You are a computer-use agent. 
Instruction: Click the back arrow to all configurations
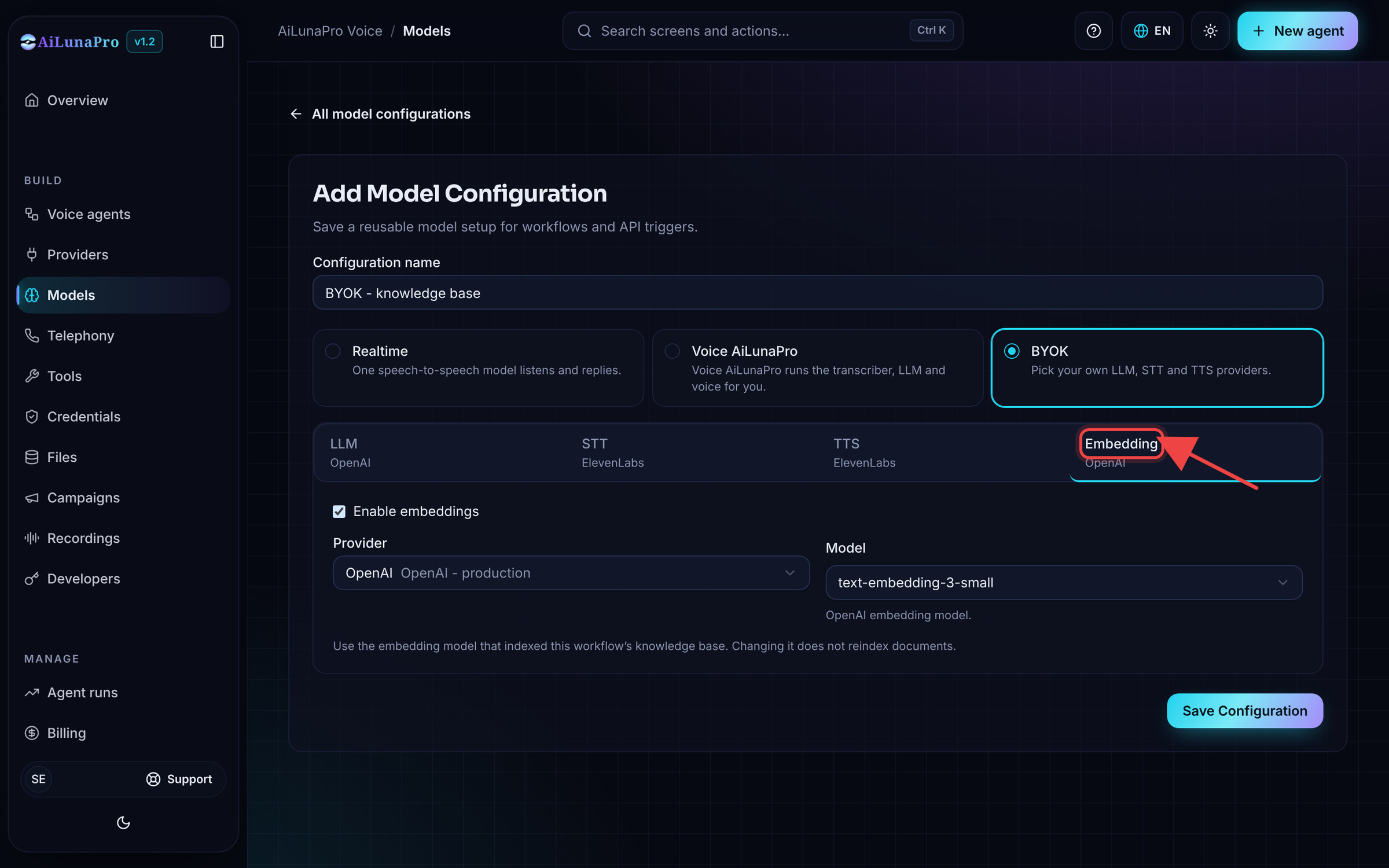[x=296, y=114]
